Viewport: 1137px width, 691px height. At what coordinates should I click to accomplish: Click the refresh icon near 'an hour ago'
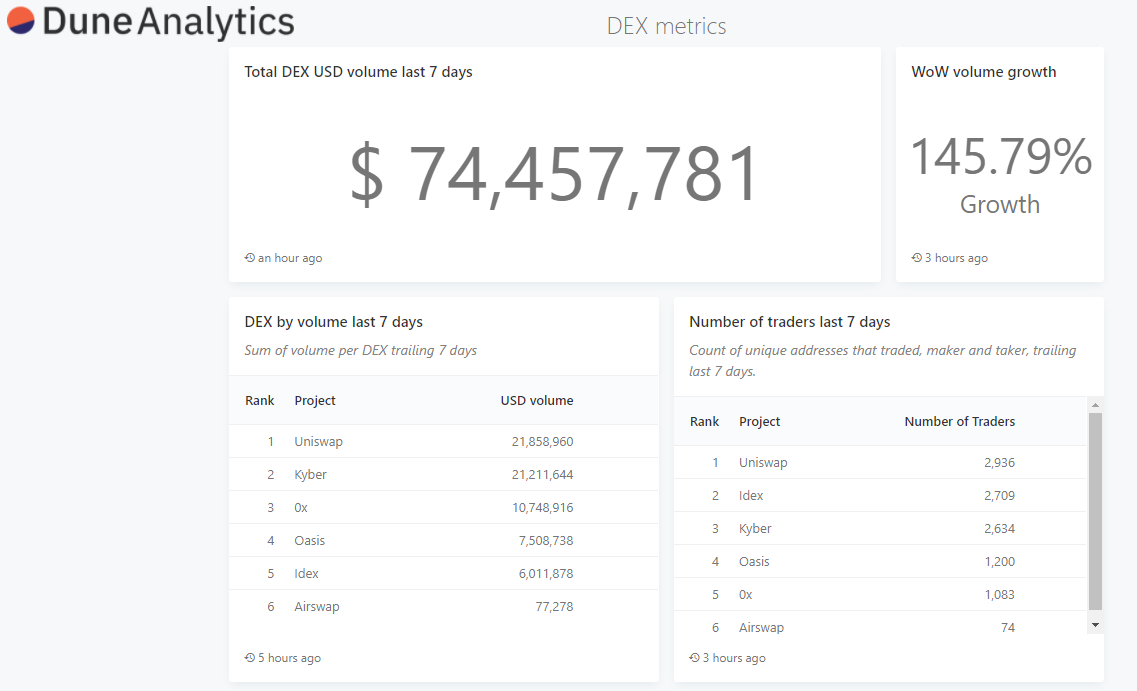[249, 257]
